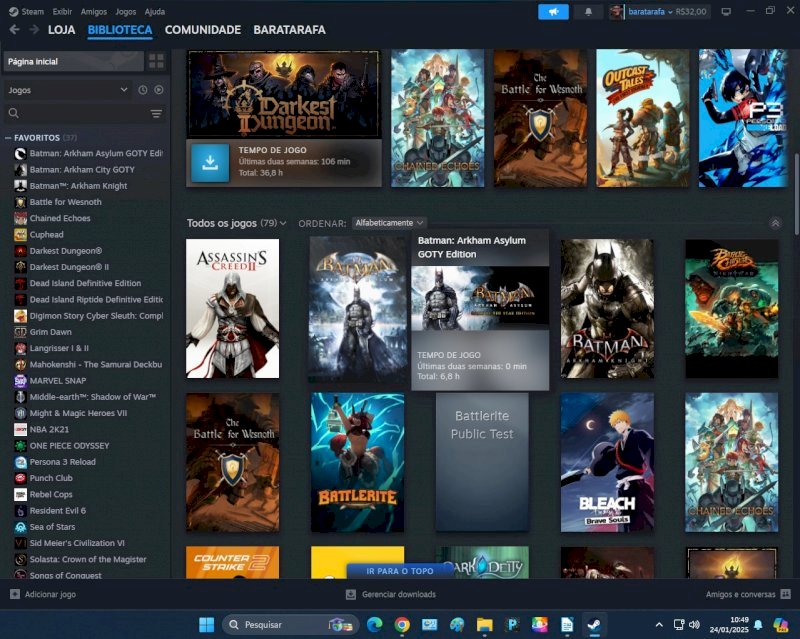
Task: Open the Amigos menu
Action: [93, 11]
